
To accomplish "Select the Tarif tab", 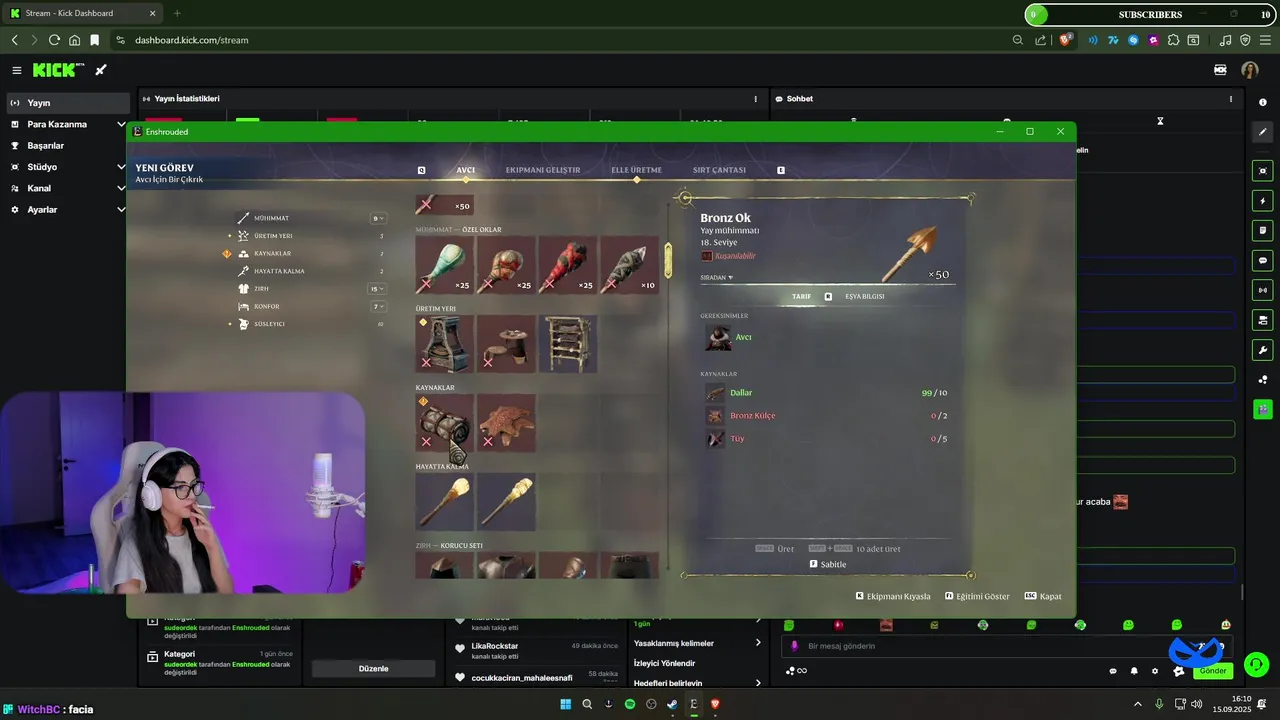I will pyautogui.click(x=802, y=296).
